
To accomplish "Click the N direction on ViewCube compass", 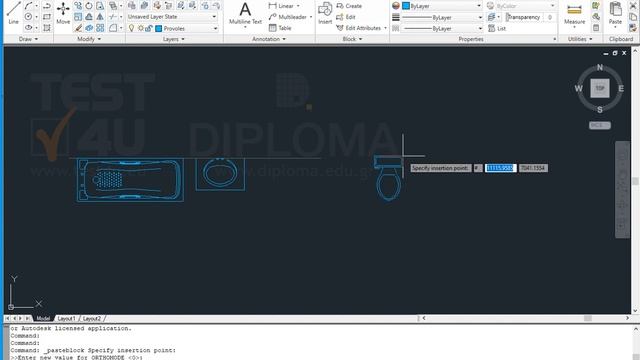I will [x=600, y=67].
